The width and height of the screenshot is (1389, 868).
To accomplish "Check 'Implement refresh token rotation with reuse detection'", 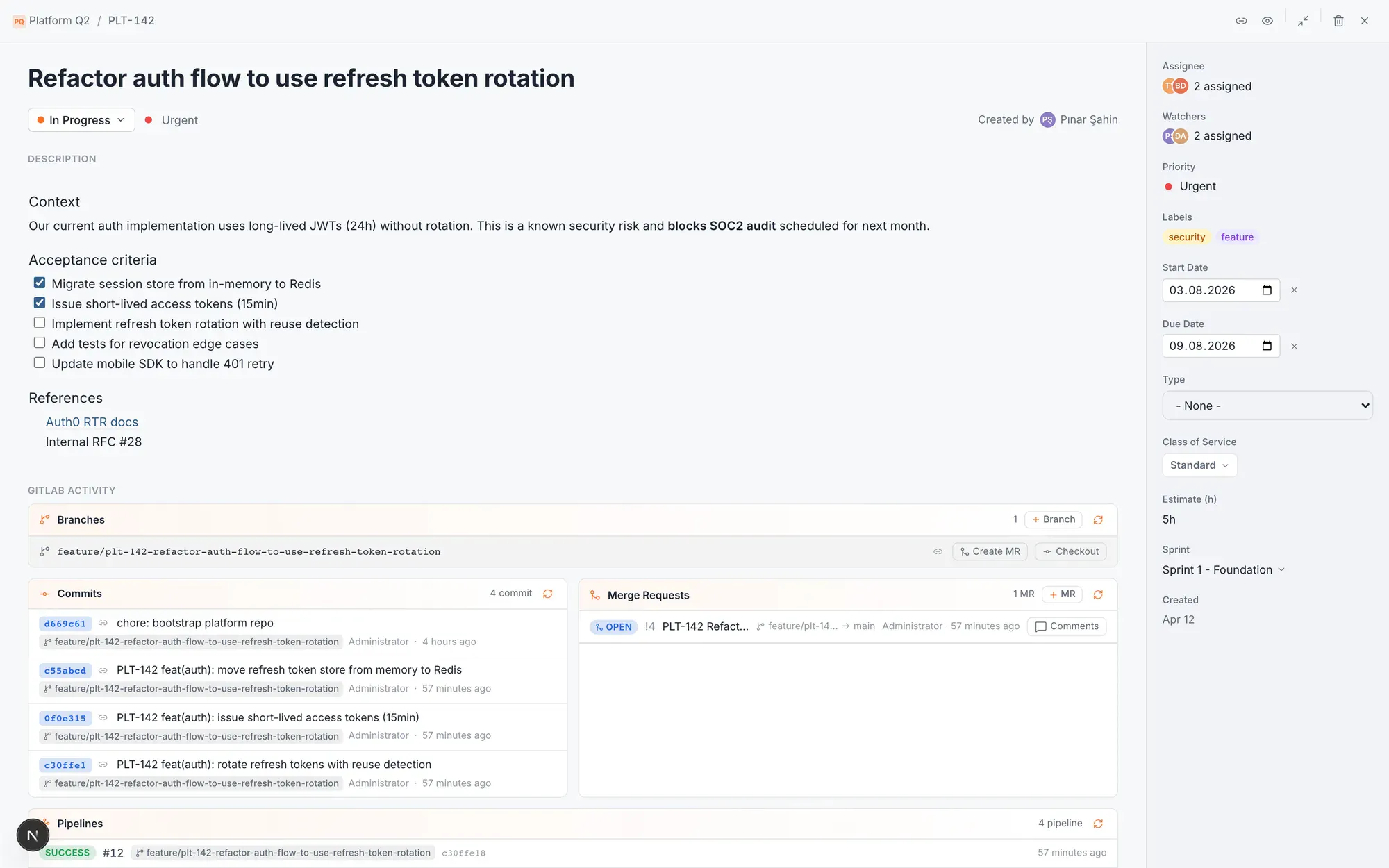I will coord(40,323).
